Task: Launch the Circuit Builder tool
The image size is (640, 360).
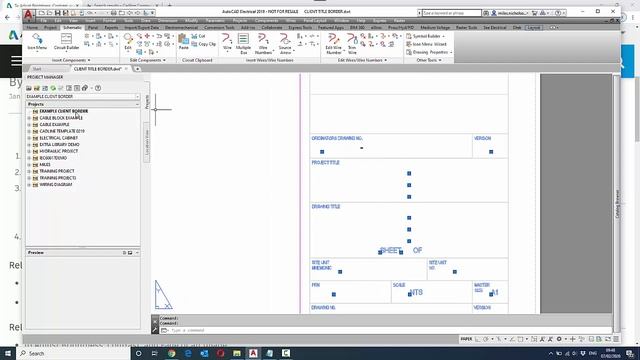Action: point(66,42)
